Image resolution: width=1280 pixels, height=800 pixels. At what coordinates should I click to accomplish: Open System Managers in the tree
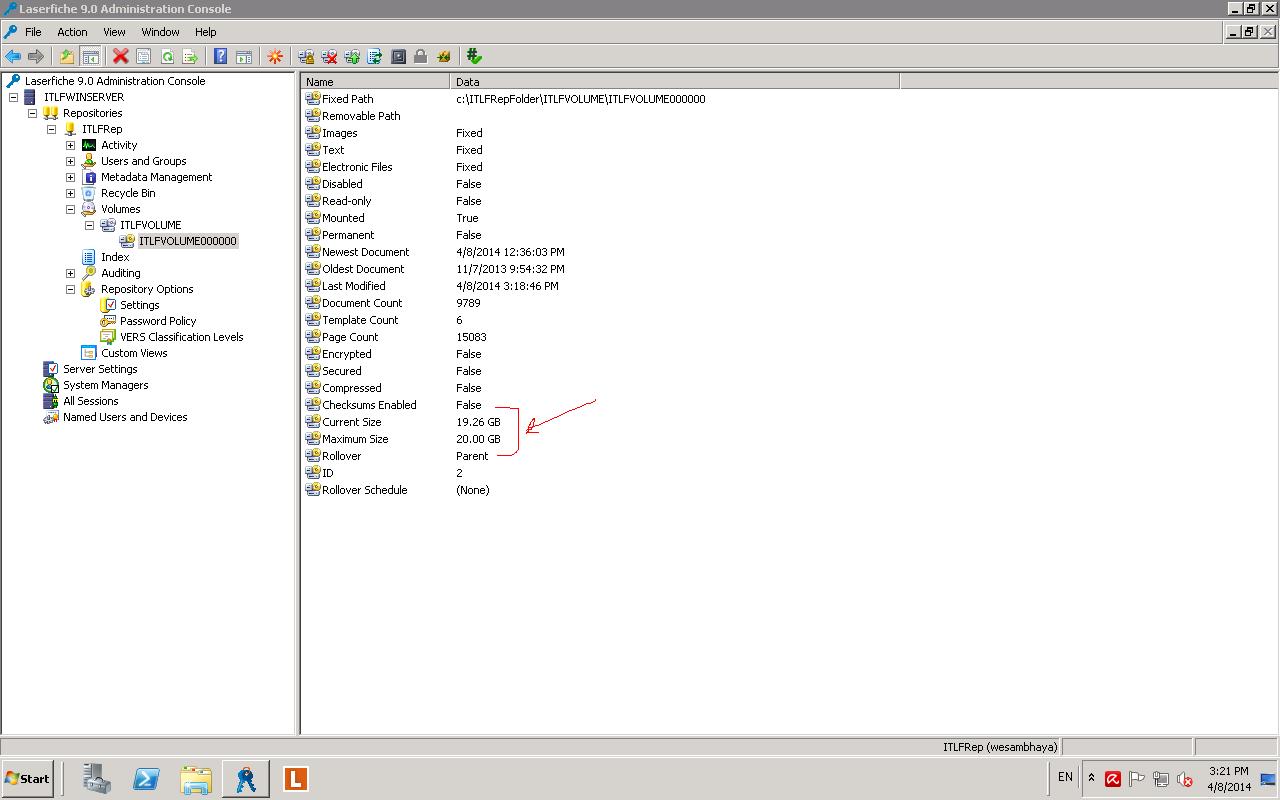pos(105,385)
